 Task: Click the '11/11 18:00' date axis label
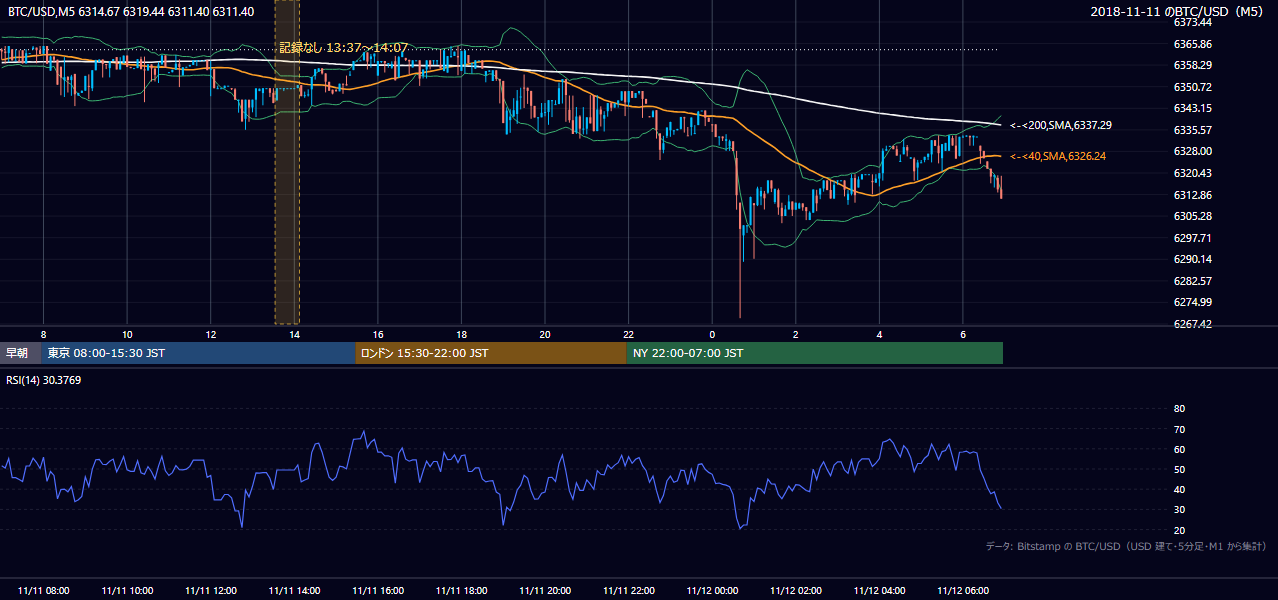tap(461, 591)
